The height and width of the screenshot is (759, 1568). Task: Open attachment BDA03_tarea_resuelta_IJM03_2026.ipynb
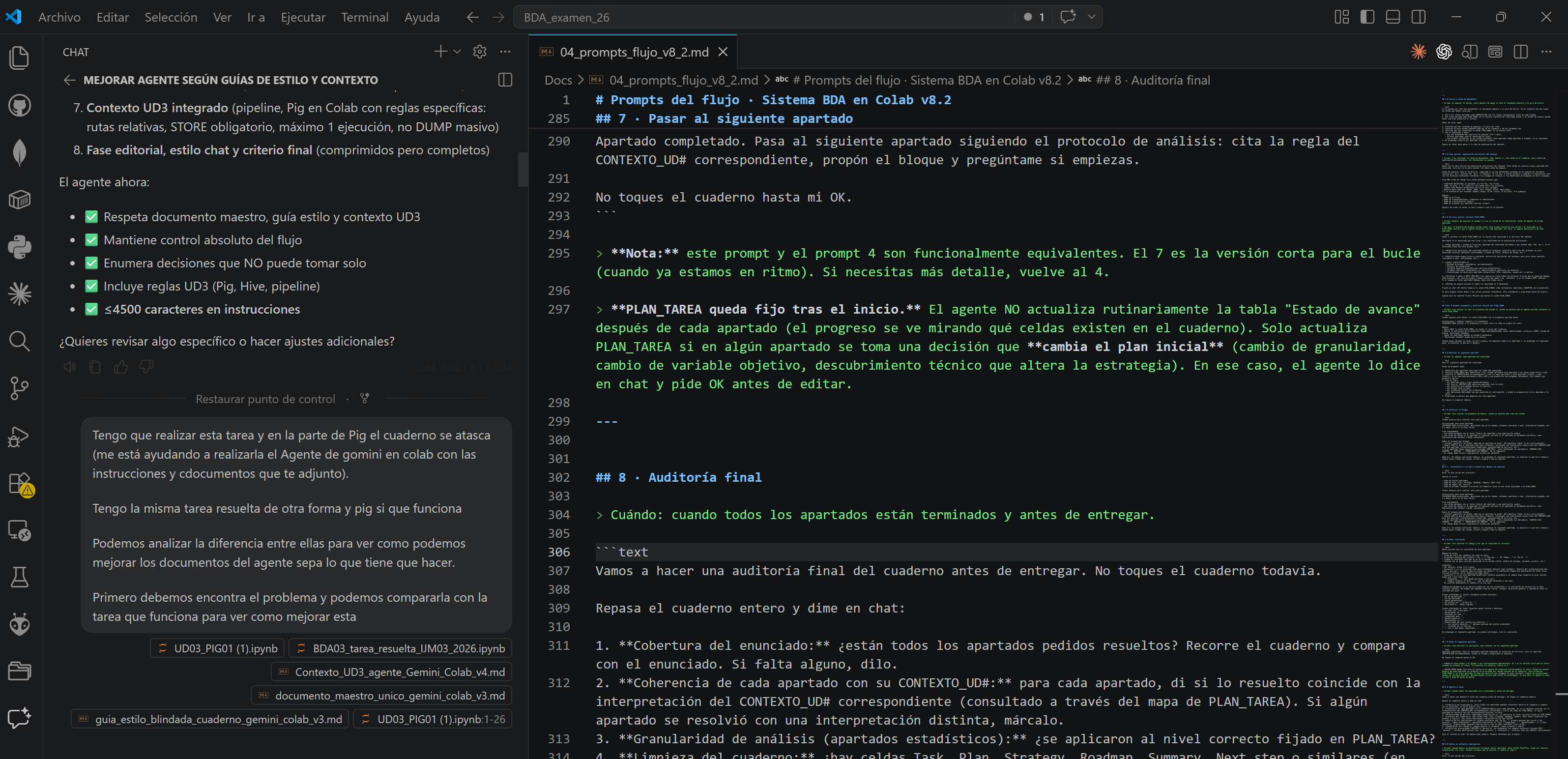401,648
